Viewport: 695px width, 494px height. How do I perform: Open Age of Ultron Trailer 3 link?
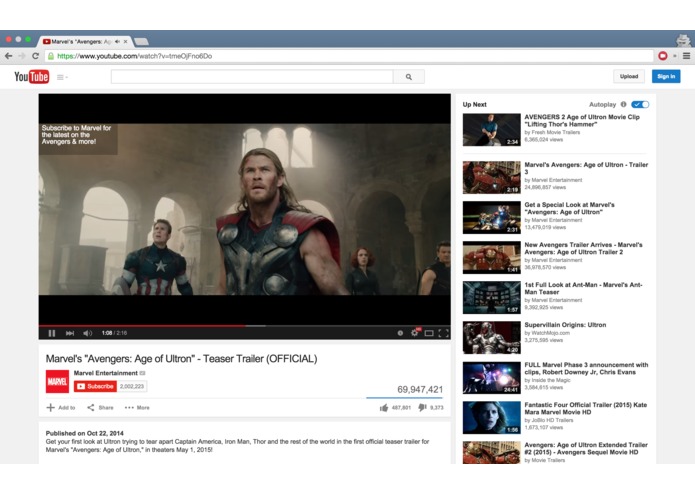pos(586,168)
